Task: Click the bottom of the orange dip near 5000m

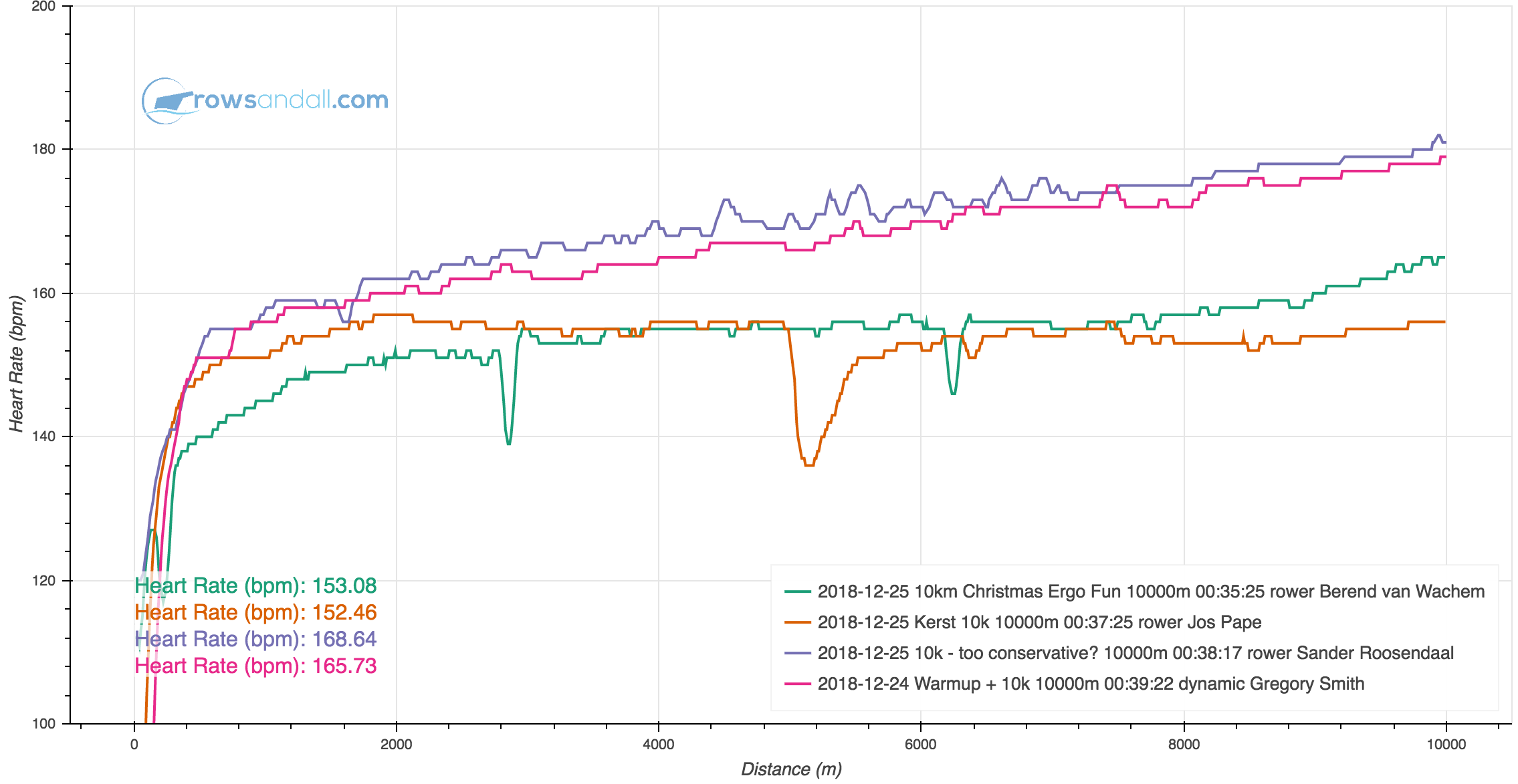Action: [x=809, y=465]
